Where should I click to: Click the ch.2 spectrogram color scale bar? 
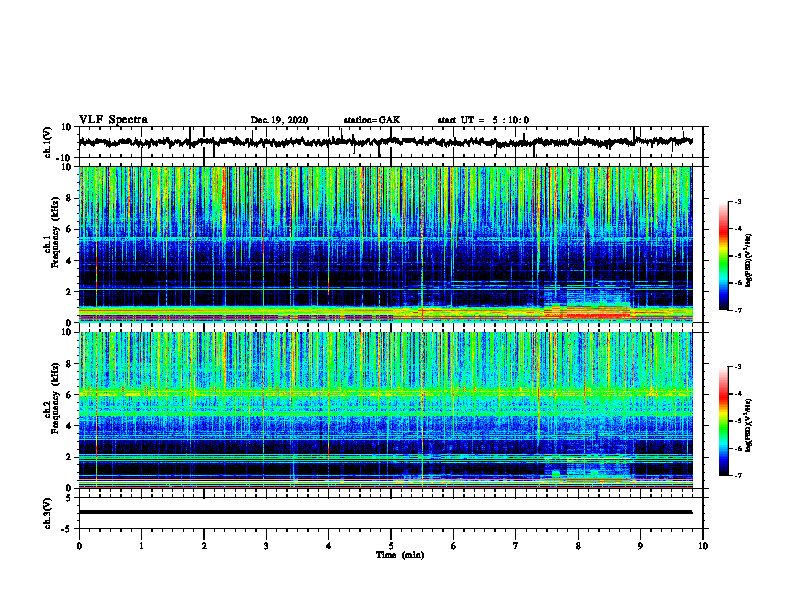[723, 421]
